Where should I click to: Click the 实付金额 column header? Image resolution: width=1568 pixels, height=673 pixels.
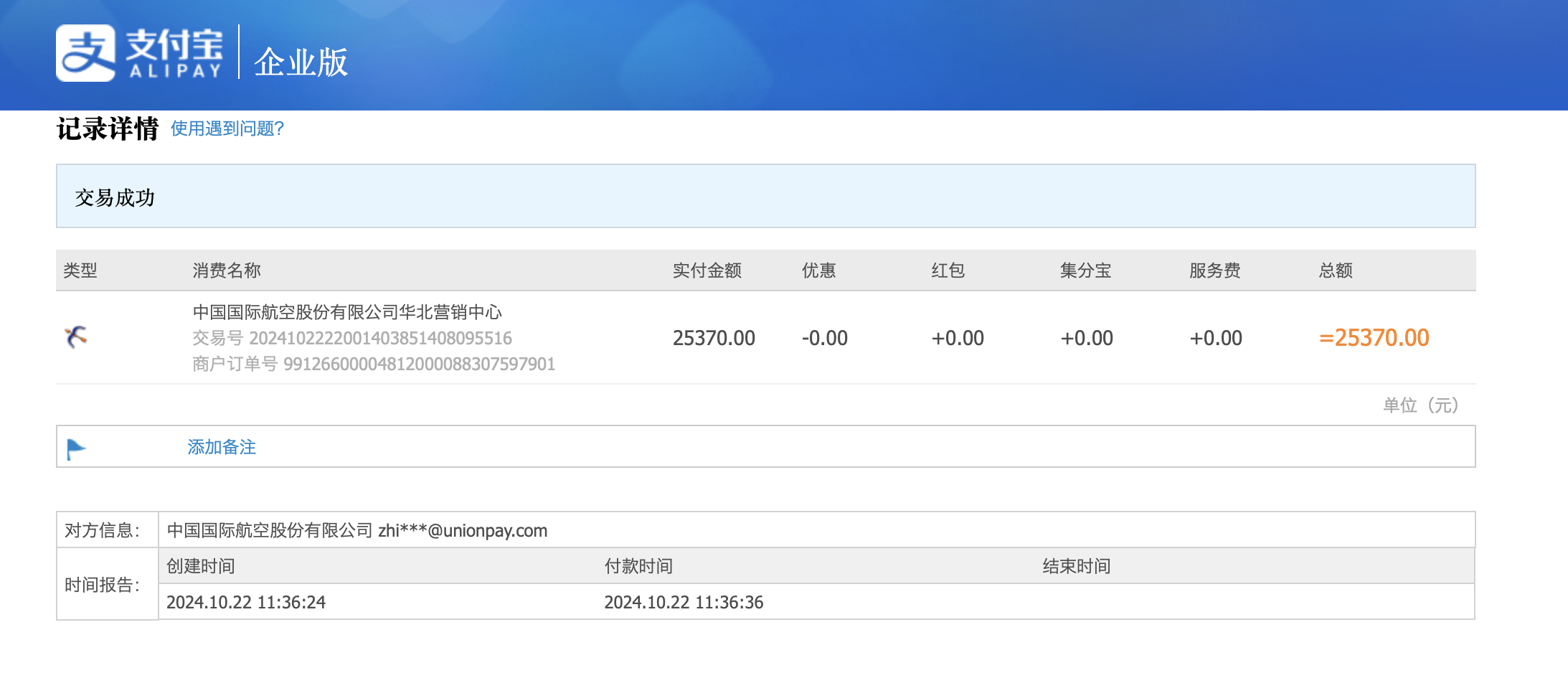[707, 270]
